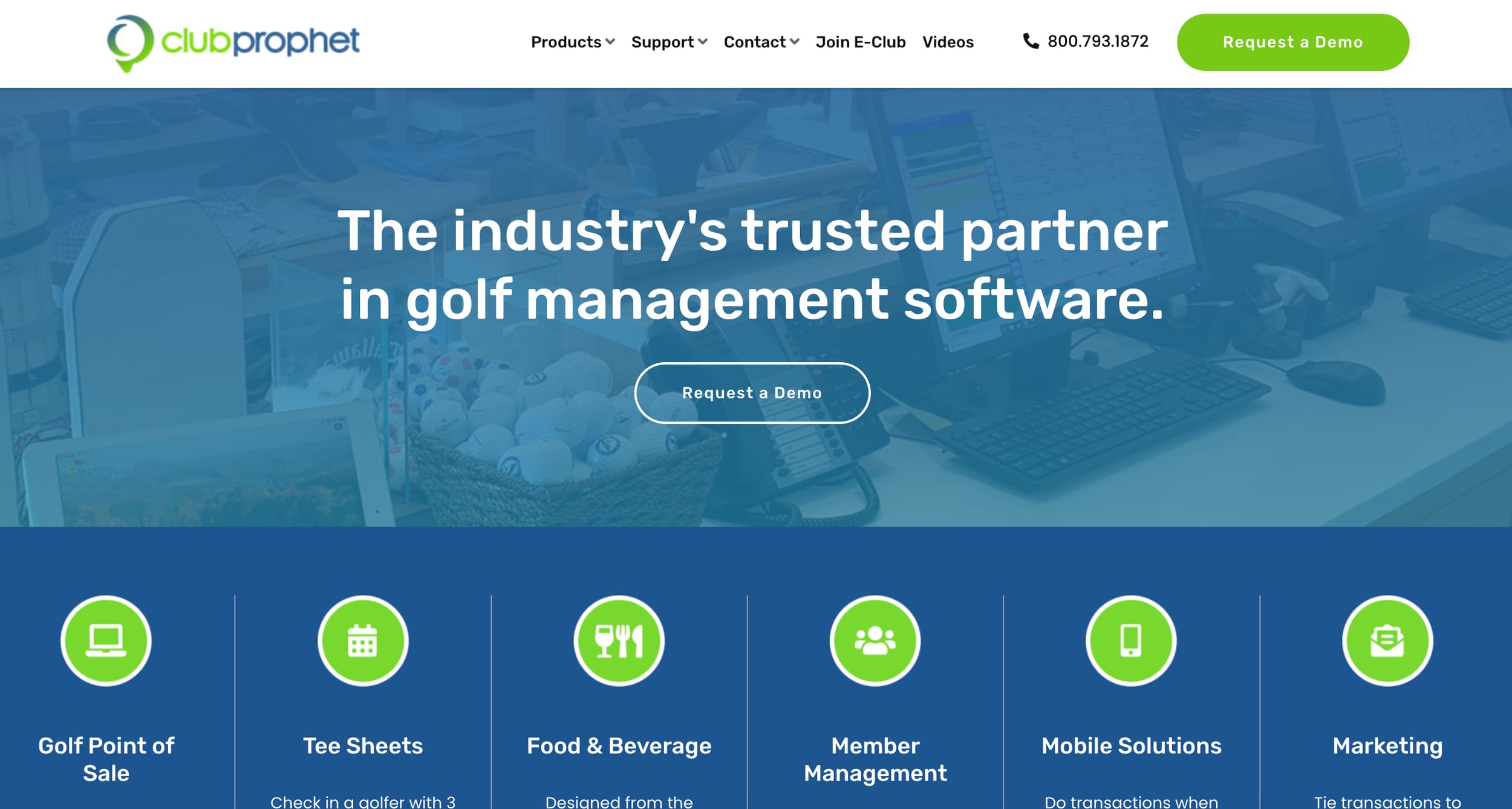The height and width of the screenshot is (809, 1512).
Task: Click the Member Management people icon
Action: [x=875, y=640]
